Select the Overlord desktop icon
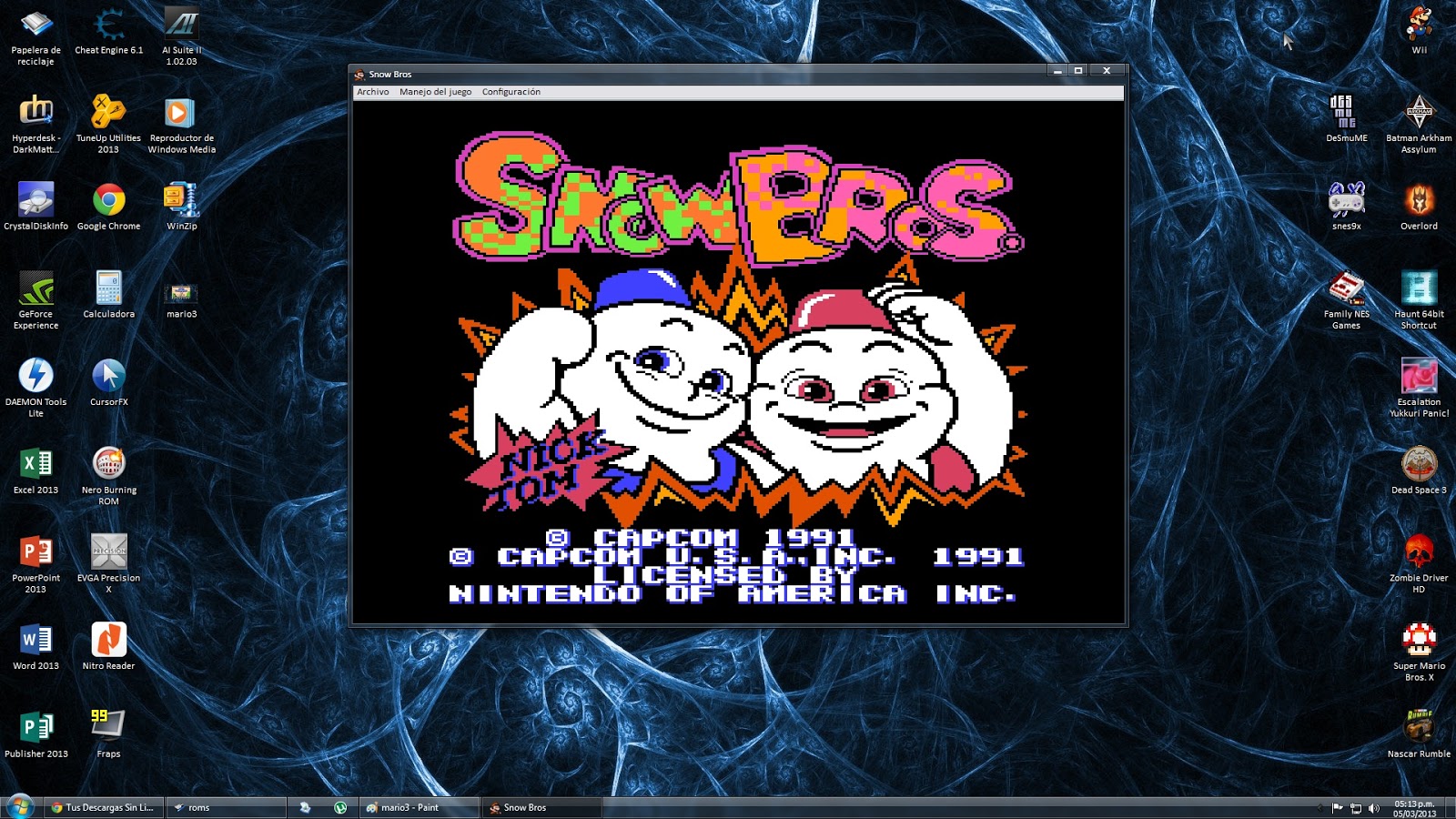 click(x=1420, y=207)
